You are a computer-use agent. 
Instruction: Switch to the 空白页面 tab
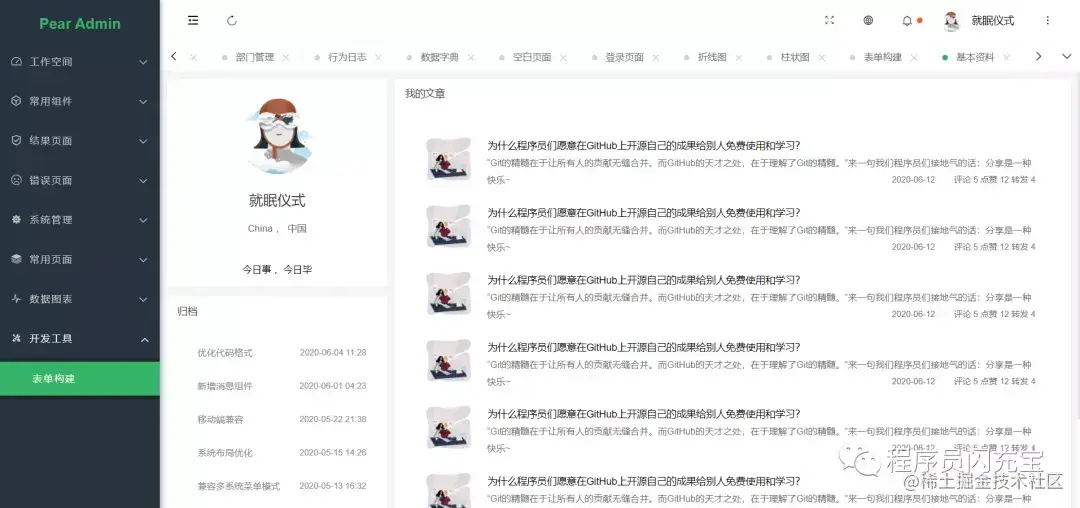[x=532, y=58]
